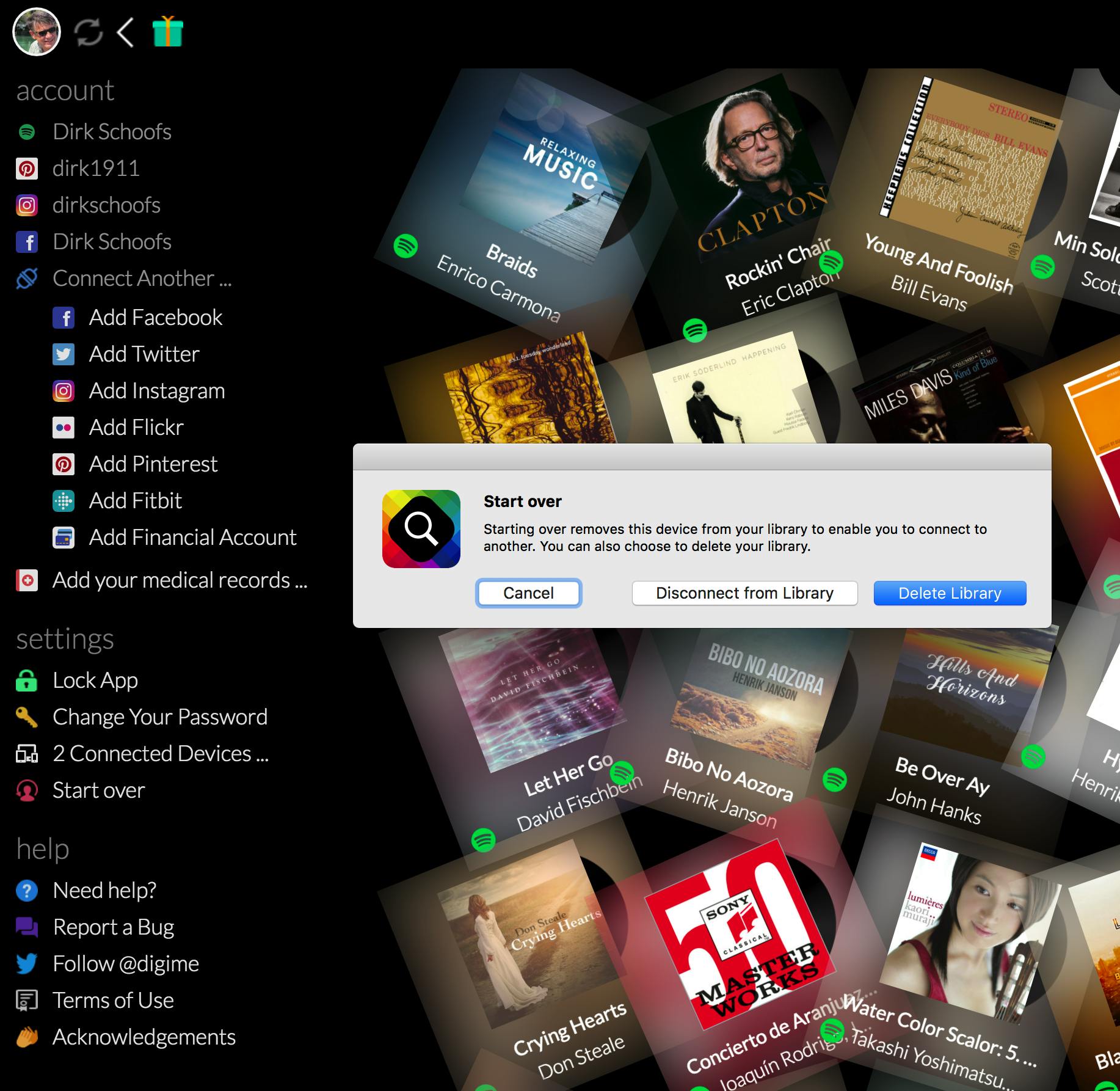Screen dimensions: 1120x1091
Task: Click the profile avatar photo
Action: coord(37,32)
